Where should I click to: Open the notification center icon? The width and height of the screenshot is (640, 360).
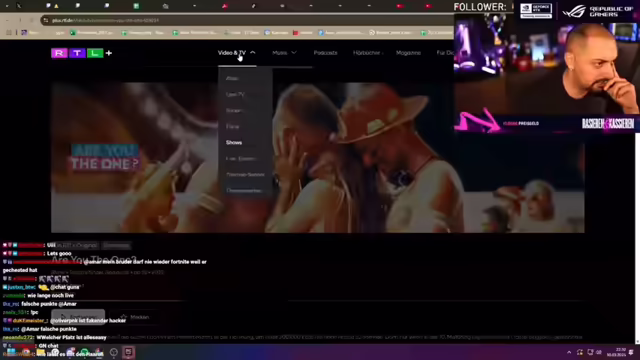tap(631, 352)
